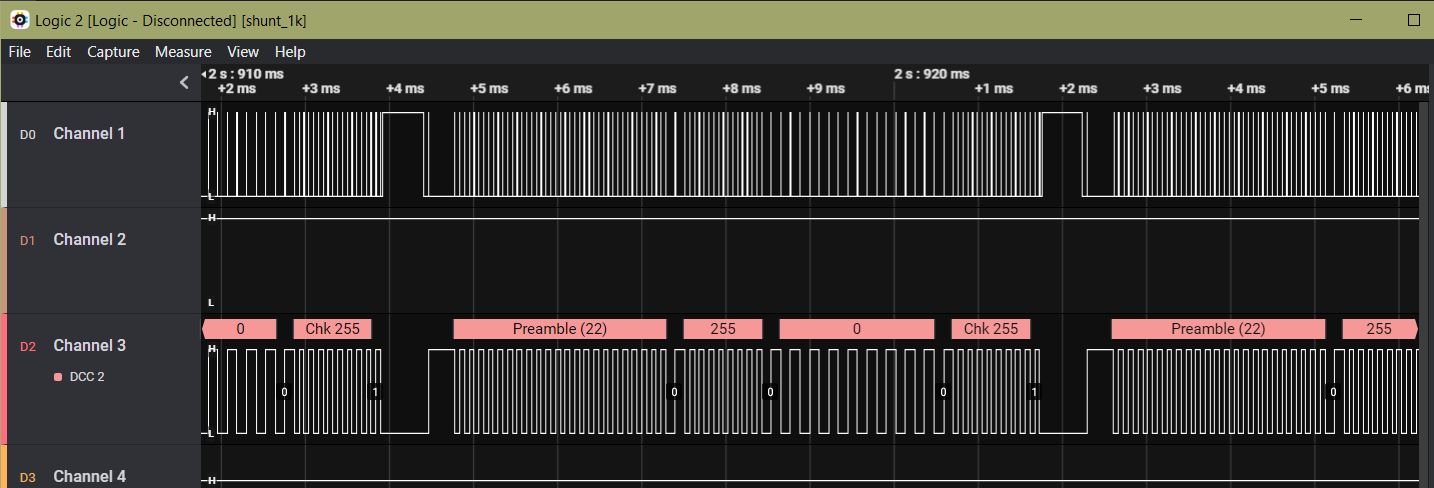Click the first Preamble (22) decoded frame

tap(559, 329)
